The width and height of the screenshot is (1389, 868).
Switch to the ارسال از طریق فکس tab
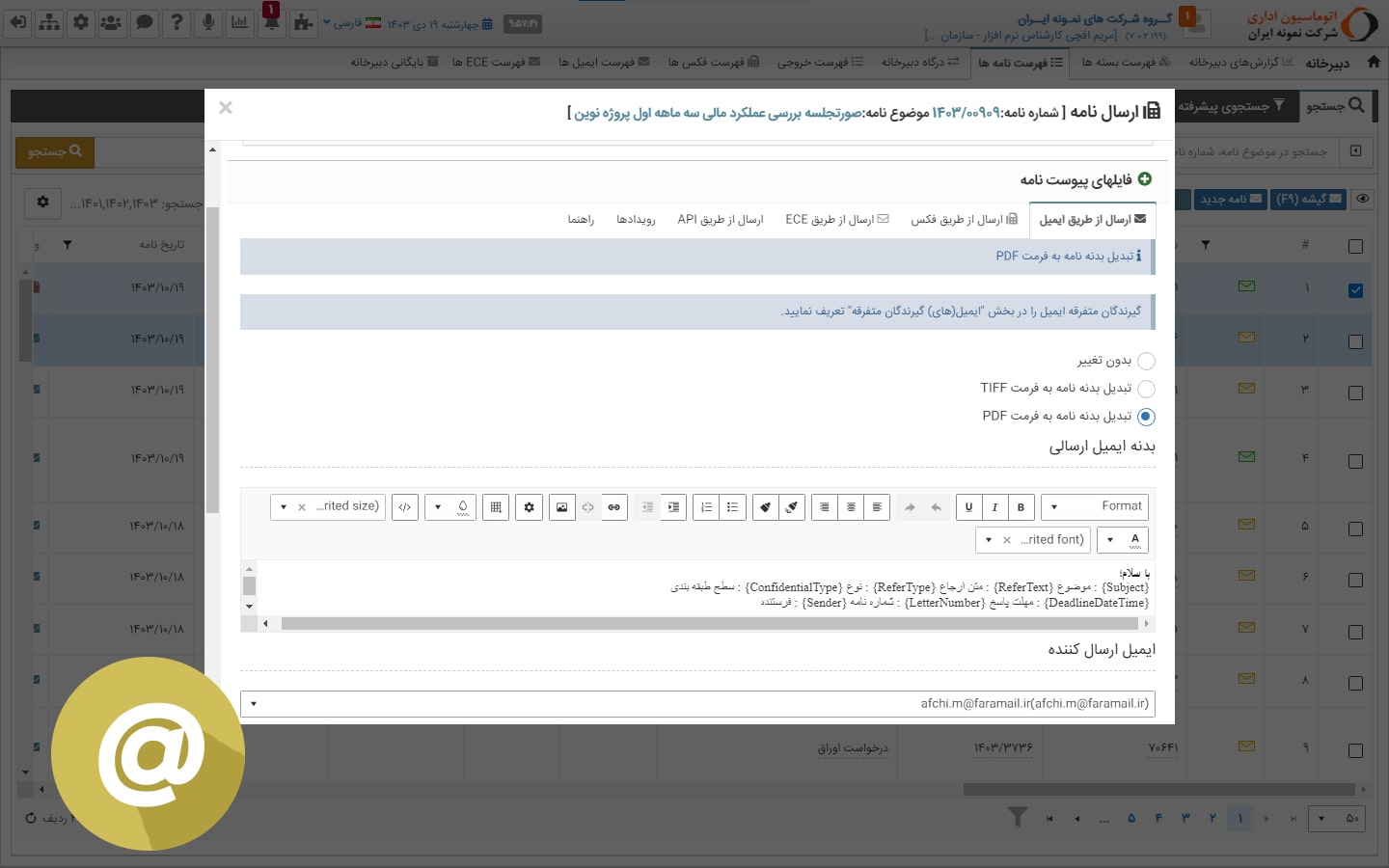(x=964, y=220)
